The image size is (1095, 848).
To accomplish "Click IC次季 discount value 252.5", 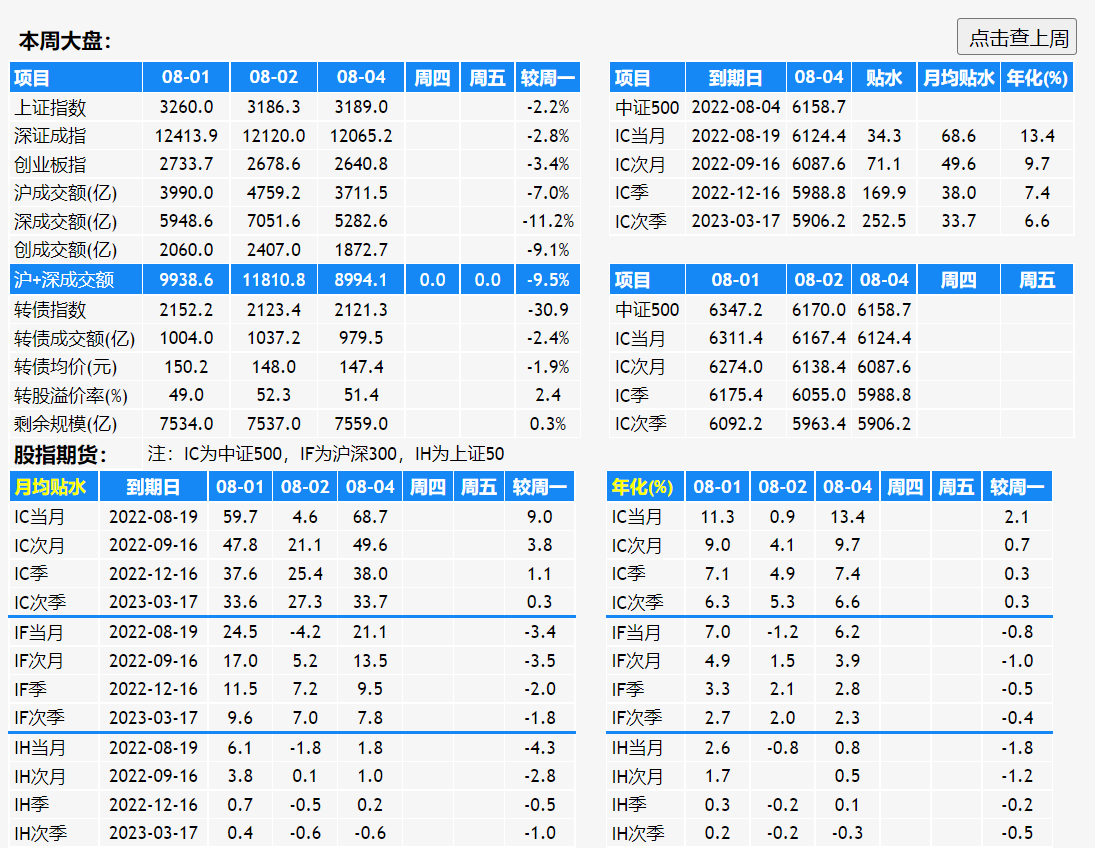I will point(884,221).
